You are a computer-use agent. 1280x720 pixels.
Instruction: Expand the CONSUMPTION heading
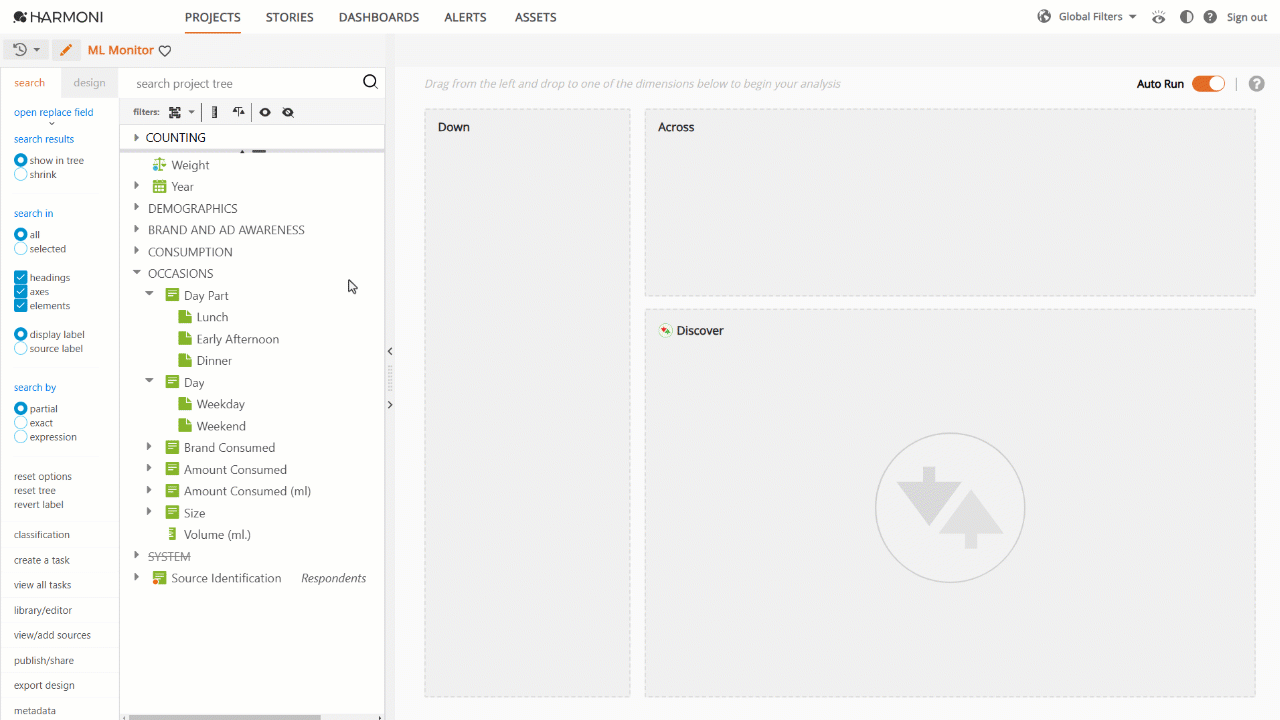tap(137, 251)
